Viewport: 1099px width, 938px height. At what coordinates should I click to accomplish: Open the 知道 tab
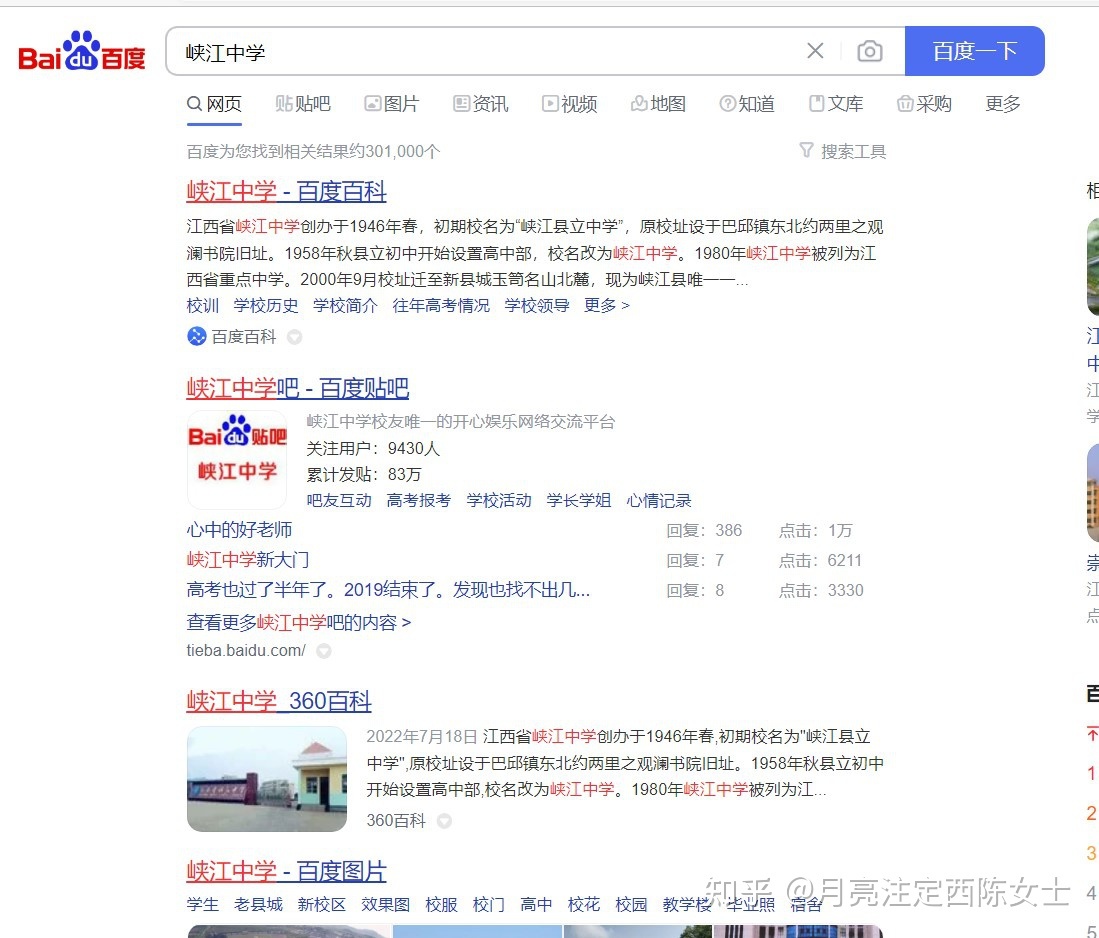click(x=747, y=103)
